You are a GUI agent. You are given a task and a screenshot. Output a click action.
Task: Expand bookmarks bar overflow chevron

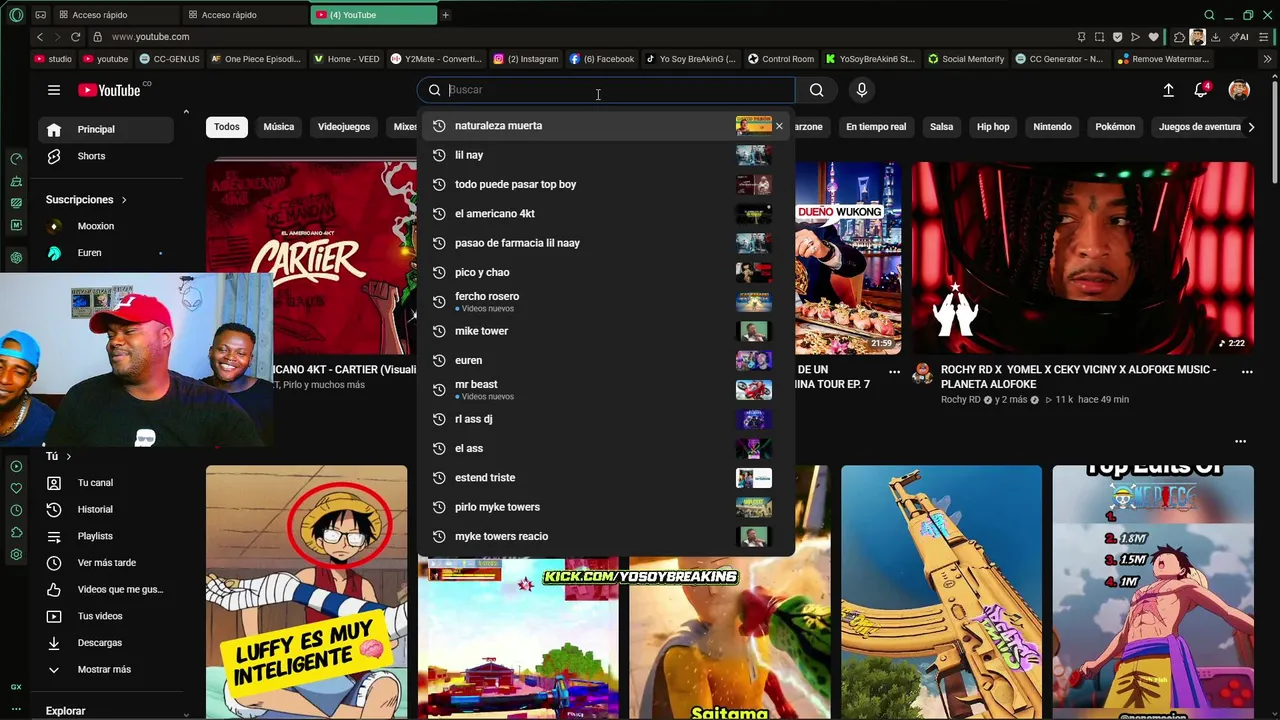(1268, 59)
